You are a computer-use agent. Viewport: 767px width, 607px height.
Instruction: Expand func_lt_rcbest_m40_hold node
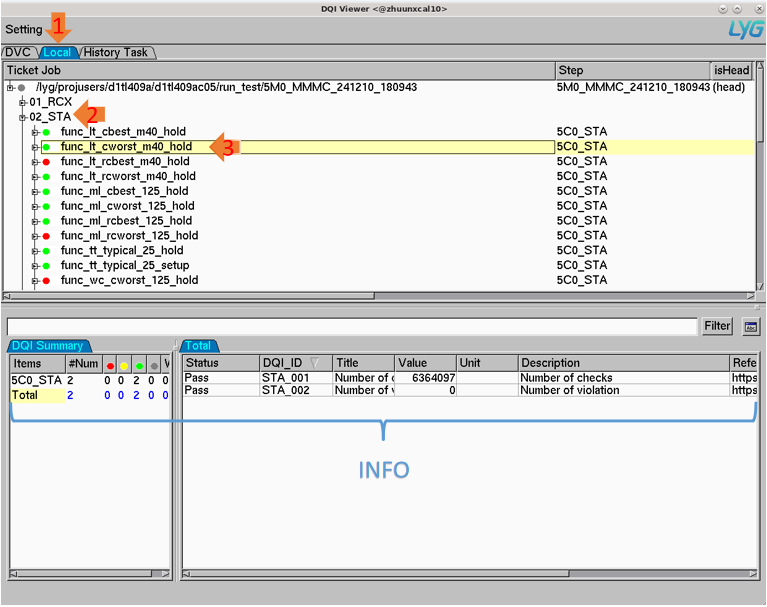[35, 162]
